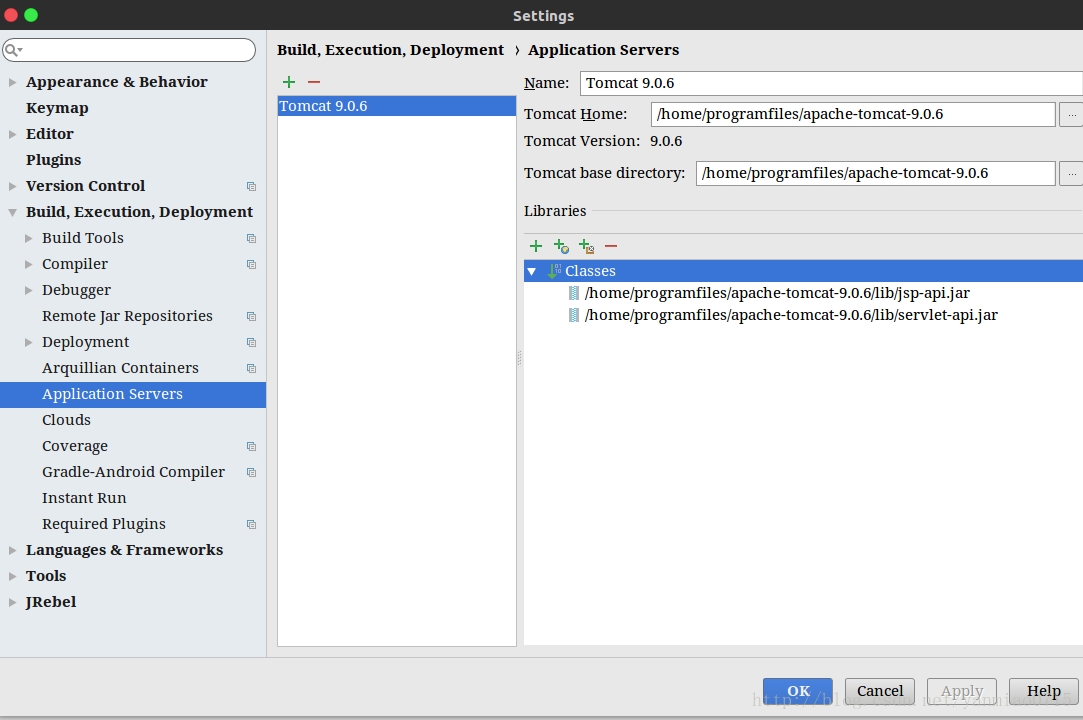The width and height of the screenshot is (1083, 720).
Task: Click the OK button
Action: click(798, 691)
